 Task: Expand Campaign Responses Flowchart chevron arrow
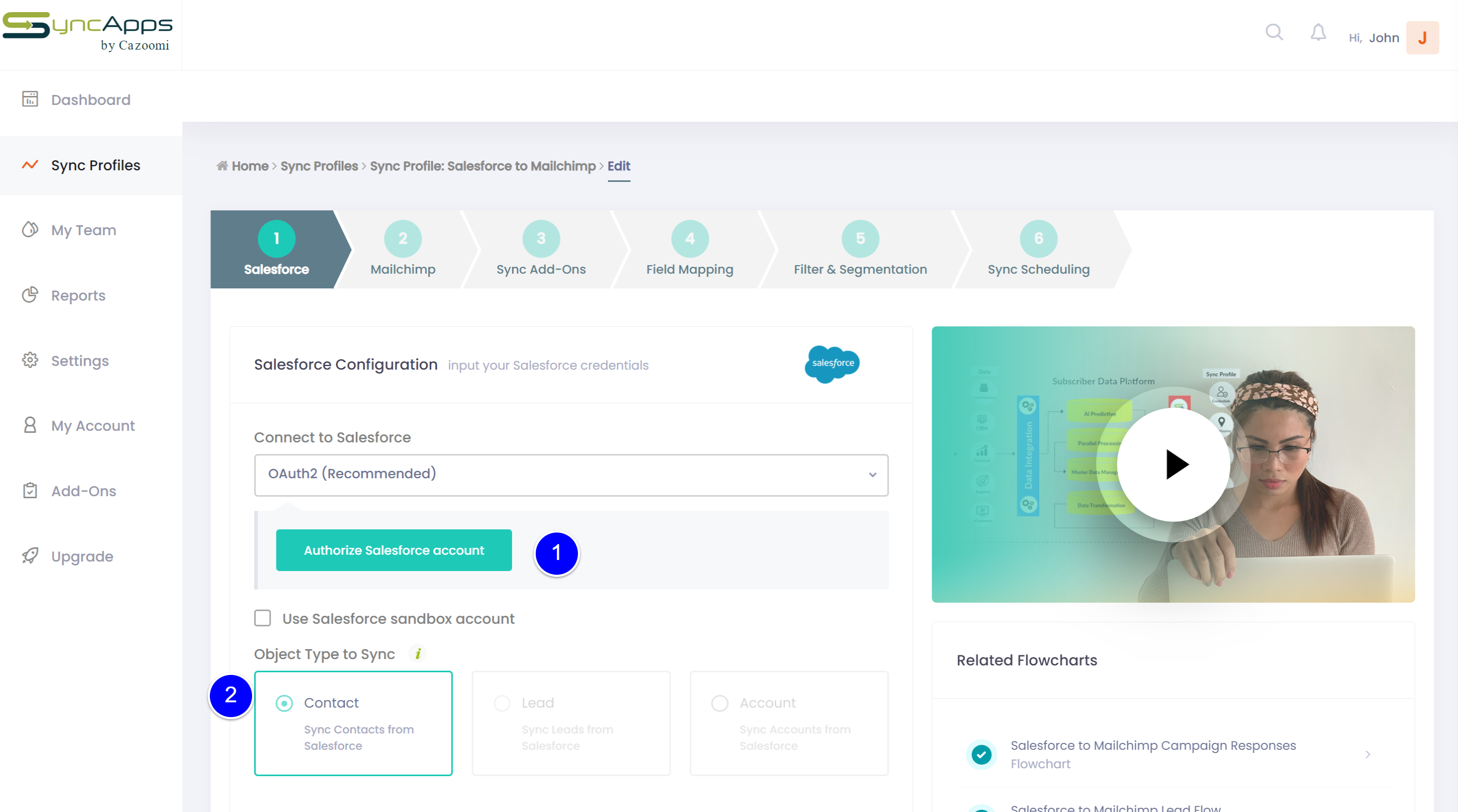click(x=1367, y=755)
